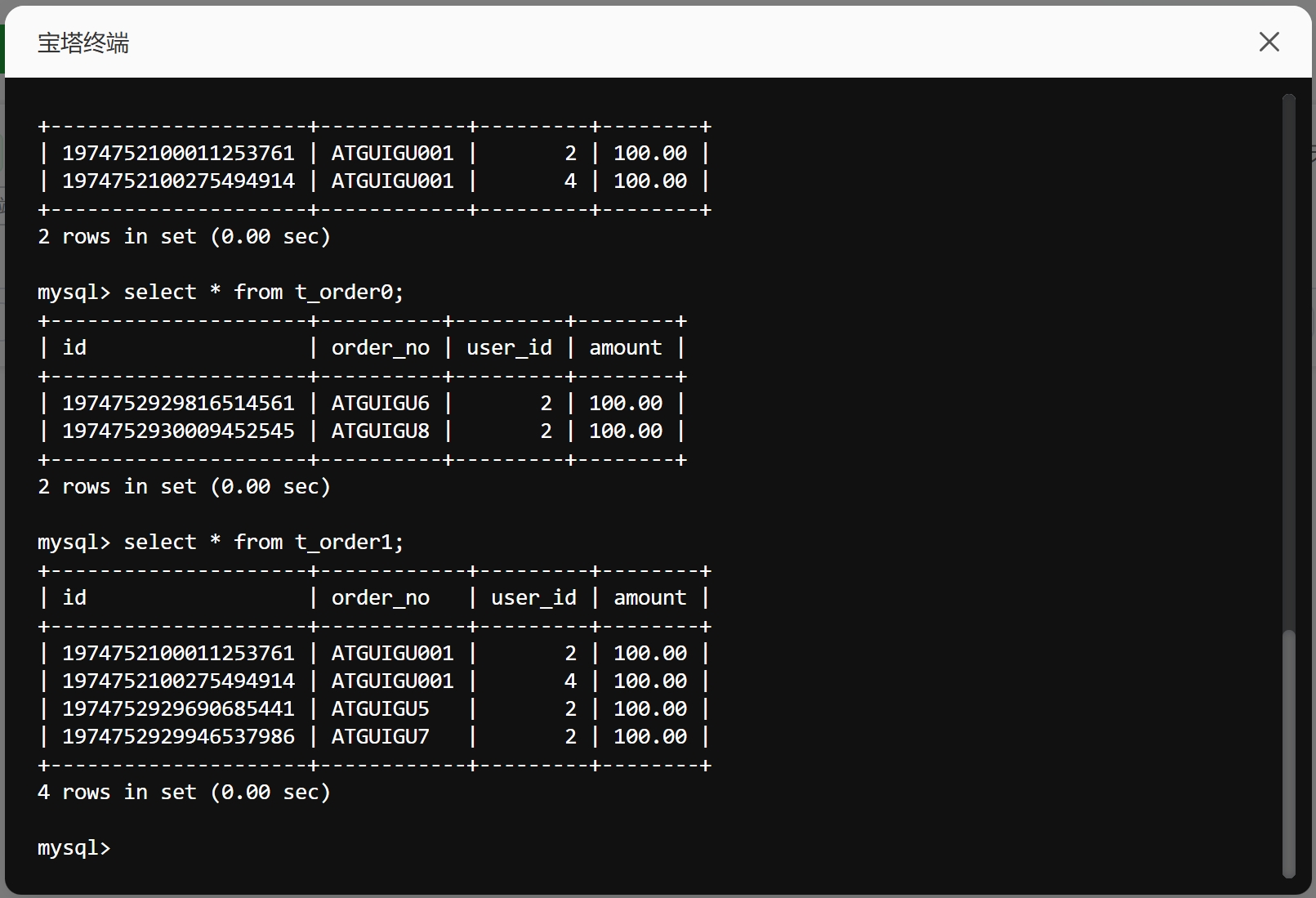The height and width of the screenshot is (898, 1316).
Task: Click the id value 1974752929690685441
Action: 178,709
